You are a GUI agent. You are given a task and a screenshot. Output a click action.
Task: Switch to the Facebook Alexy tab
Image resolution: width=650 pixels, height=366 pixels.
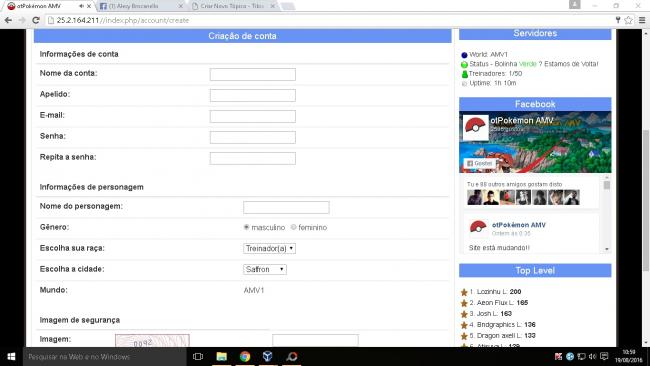140,6
